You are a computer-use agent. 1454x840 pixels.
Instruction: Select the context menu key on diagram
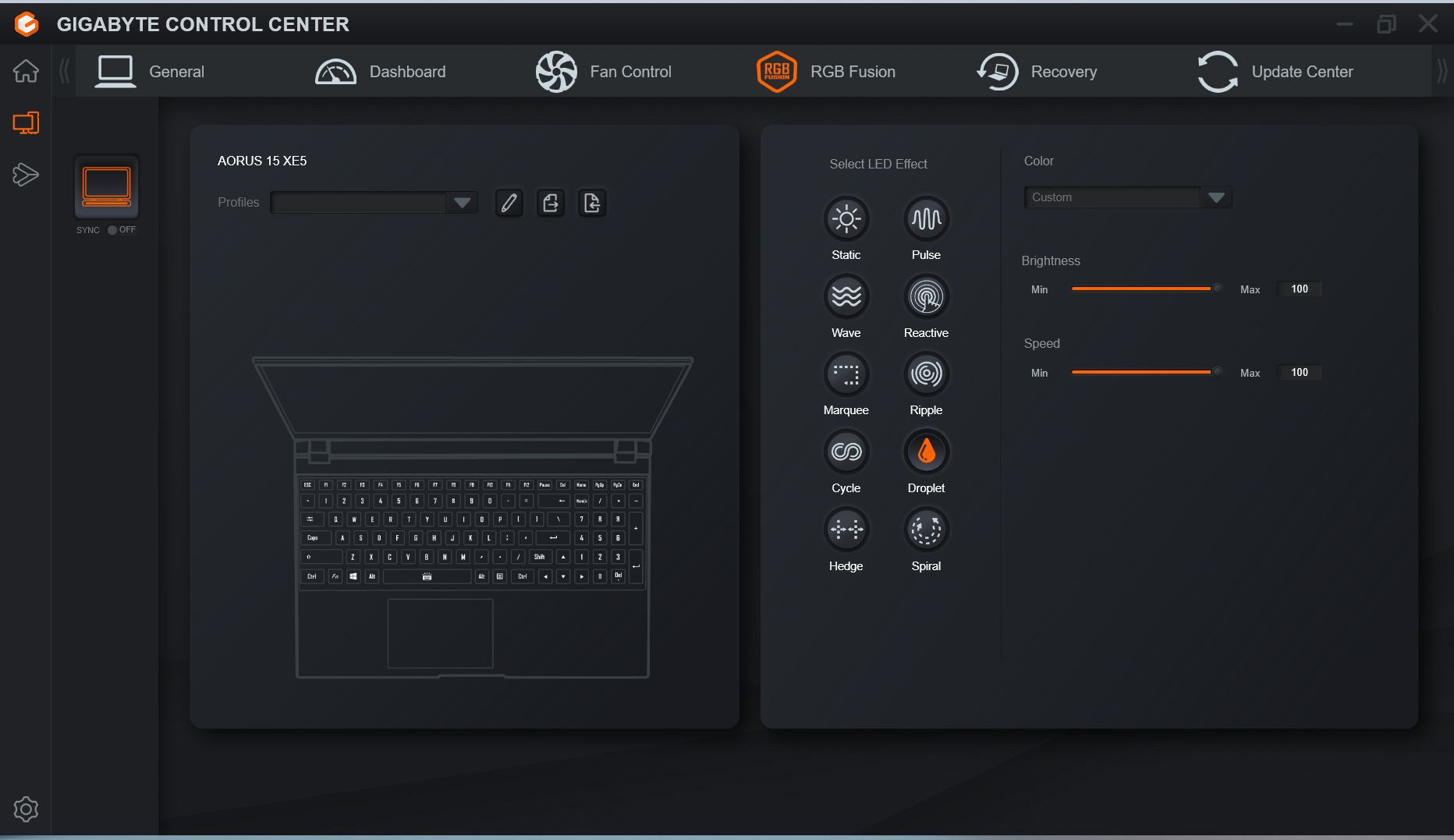[500, 576]
